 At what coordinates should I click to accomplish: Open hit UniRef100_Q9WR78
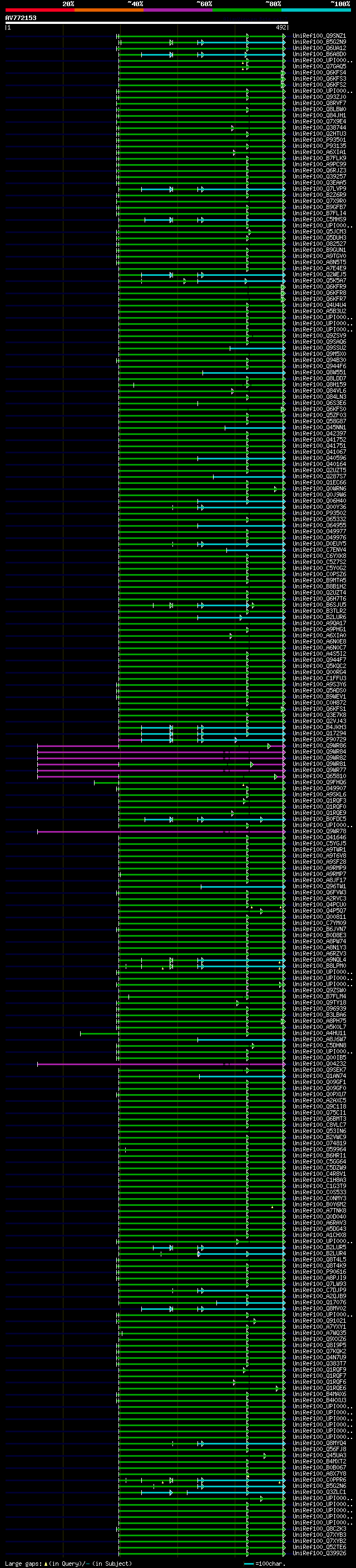pos(319,832)
